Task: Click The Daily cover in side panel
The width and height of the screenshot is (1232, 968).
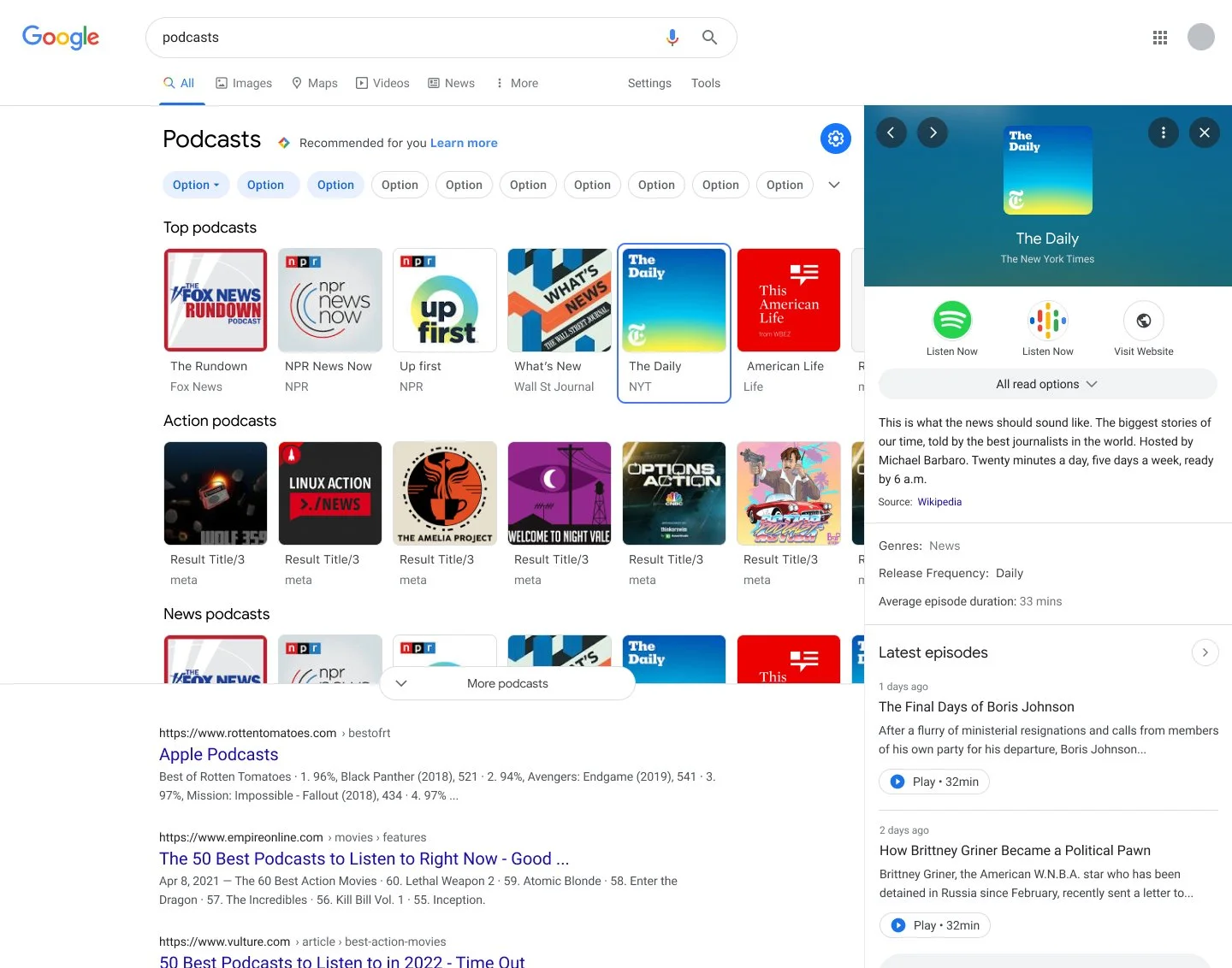Action: [x=1048, y=170]
